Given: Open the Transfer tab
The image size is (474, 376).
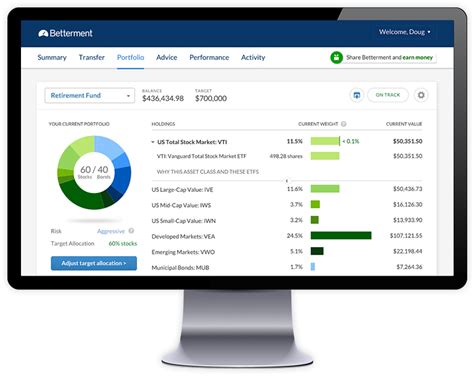Looking at the screenshot, I should (92, 57).
